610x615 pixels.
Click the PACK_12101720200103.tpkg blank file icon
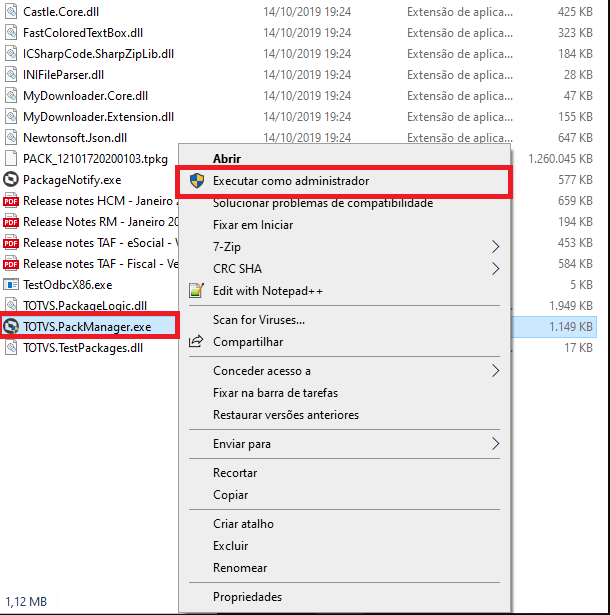coord(11,158)
